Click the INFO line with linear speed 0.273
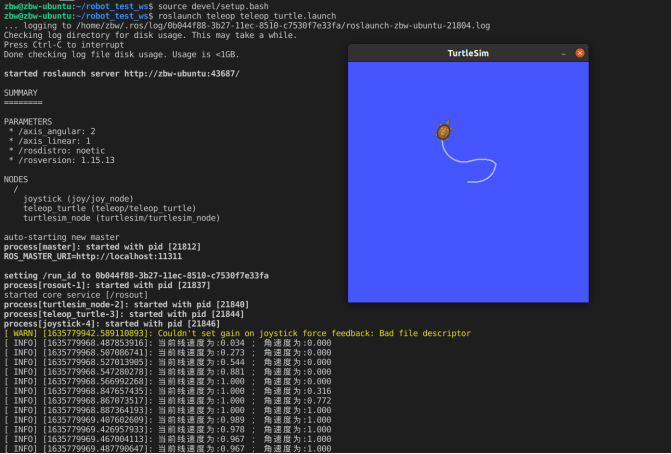Viewport: 671px width, 454px height. point(167,353)
